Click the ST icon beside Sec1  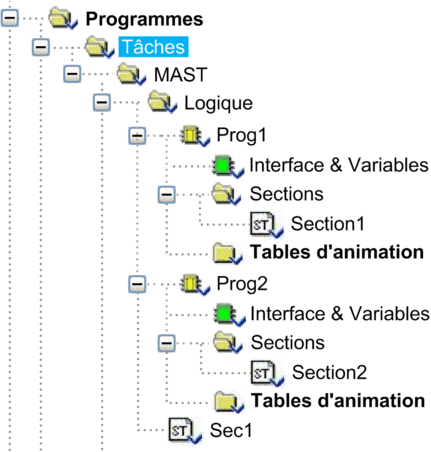pyautogui.click(x=185, y=431)
